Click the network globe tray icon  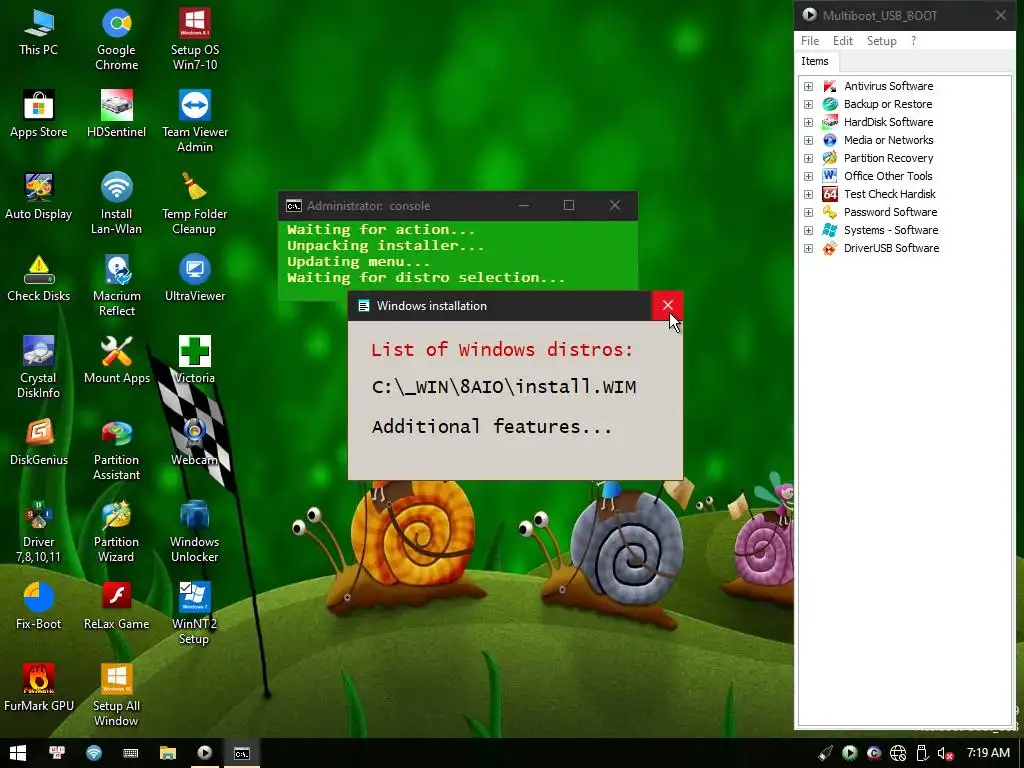898,754
